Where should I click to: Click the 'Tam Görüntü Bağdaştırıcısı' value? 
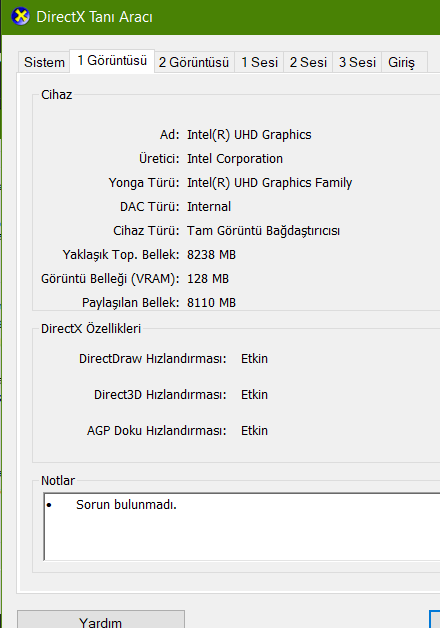click(263, 231)
